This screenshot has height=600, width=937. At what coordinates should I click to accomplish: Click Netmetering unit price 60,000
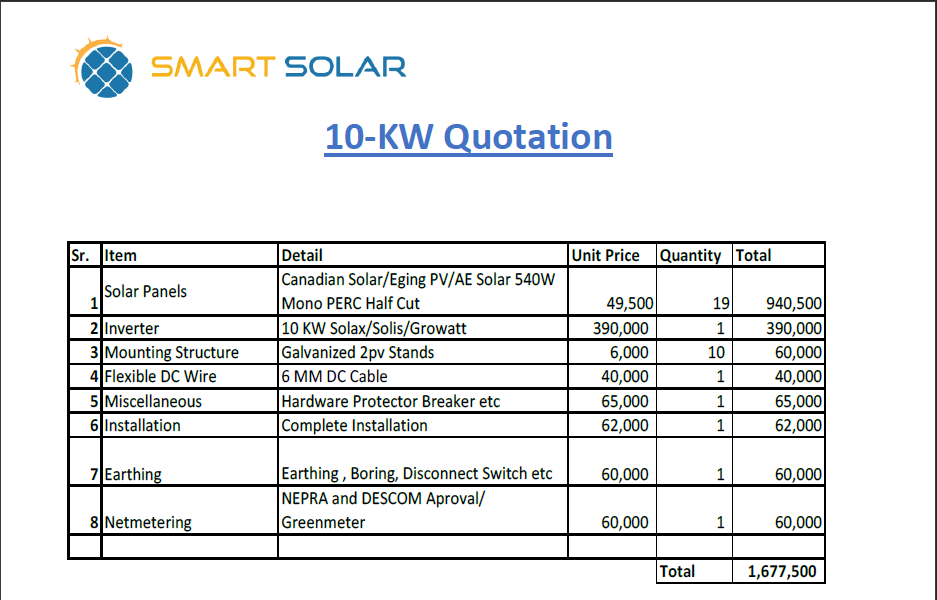pos(625,522)
